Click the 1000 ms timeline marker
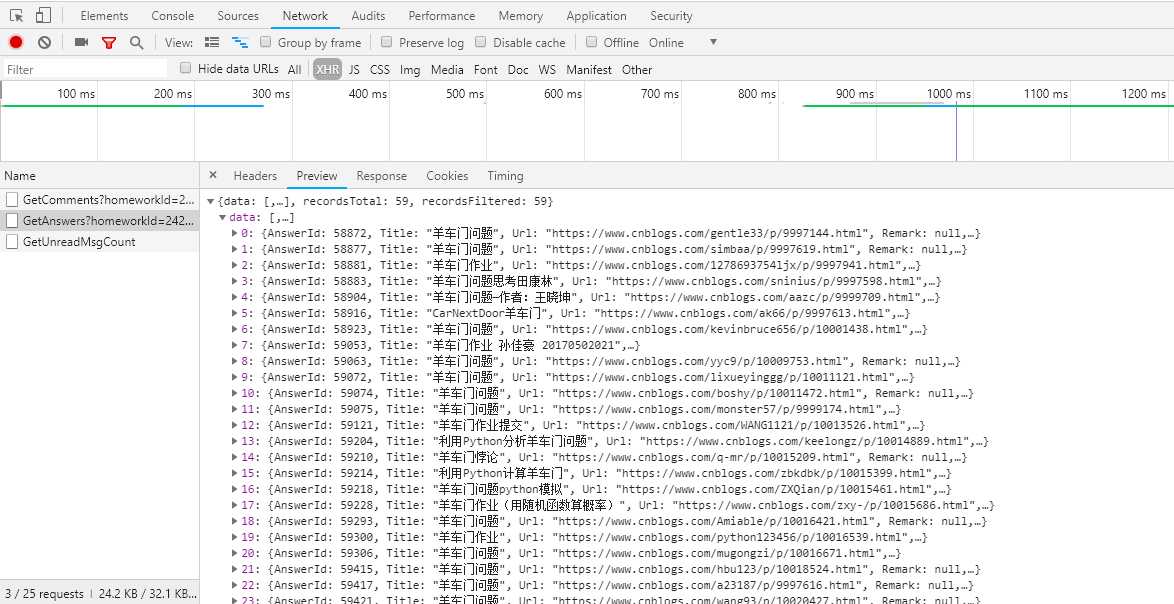 click(949, 94)
